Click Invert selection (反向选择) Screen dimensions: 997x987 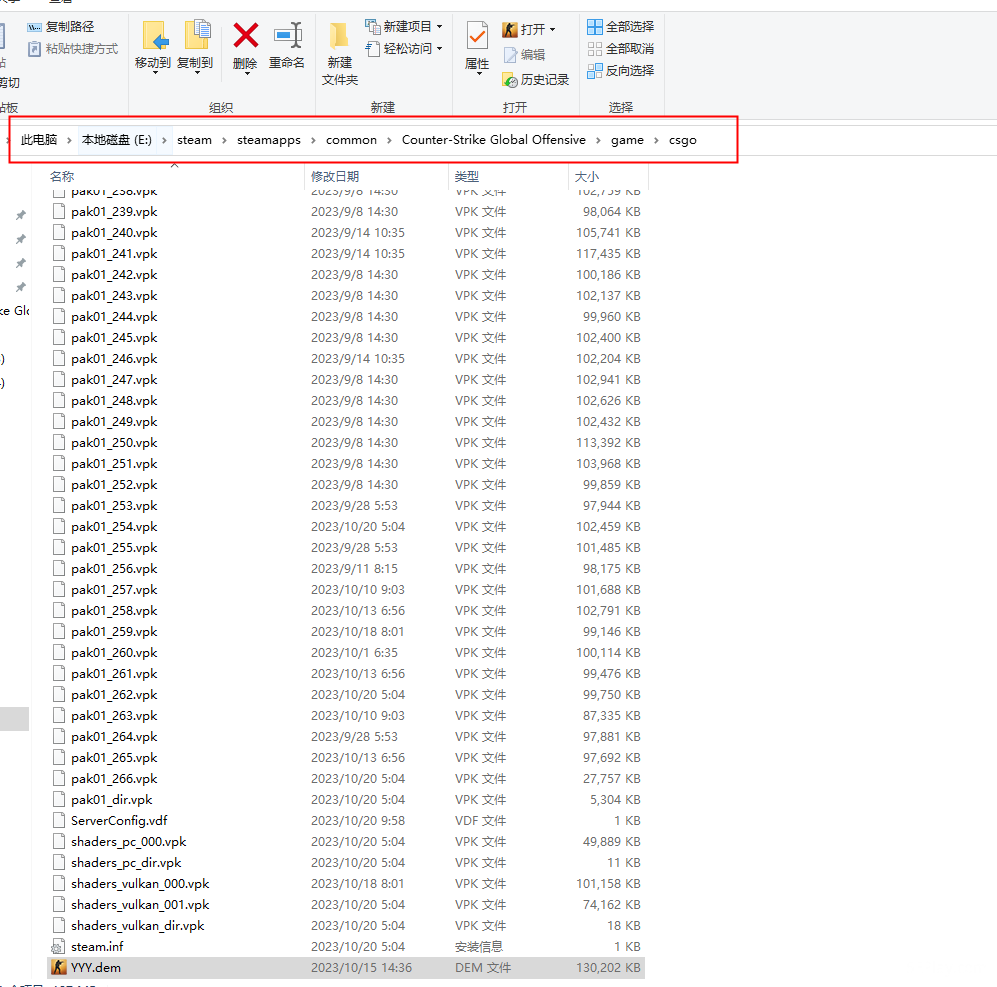[x=621, y=70]
